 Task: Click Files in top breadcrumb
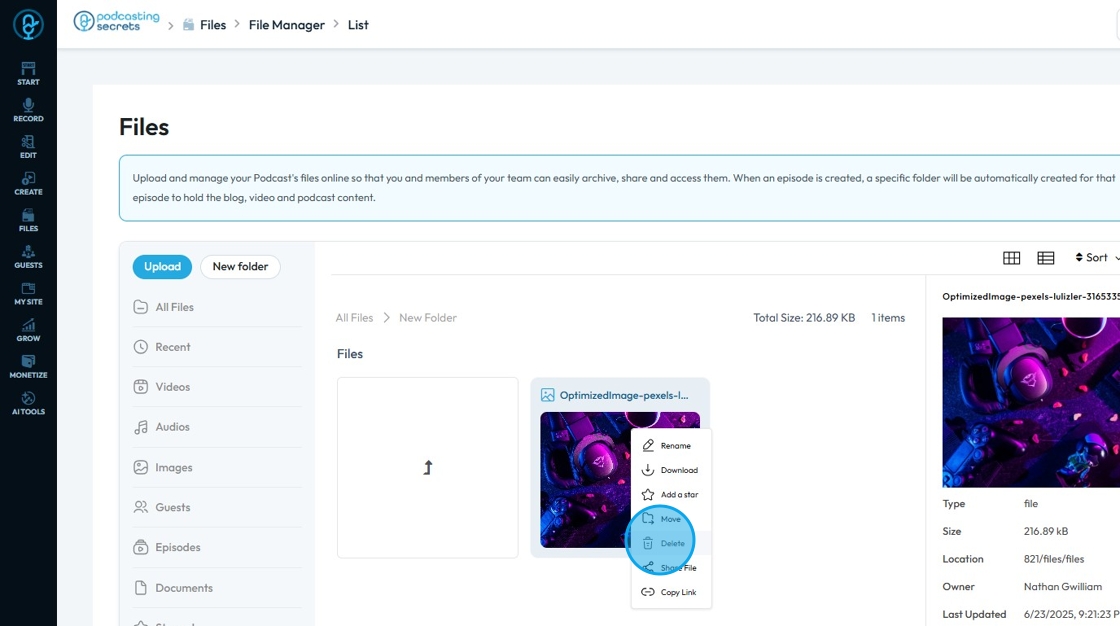[213, 25]
